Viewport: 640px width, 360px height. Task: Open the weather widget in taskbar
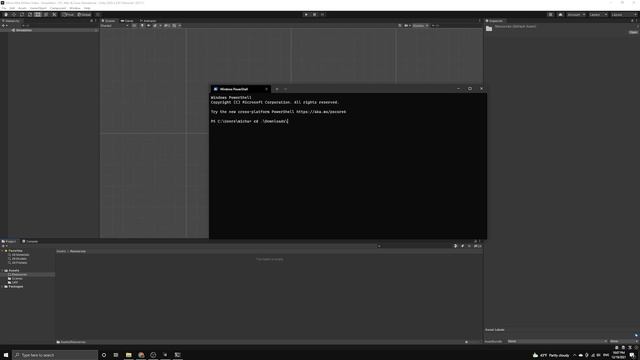pyautogui.click(x=551, y=355)
